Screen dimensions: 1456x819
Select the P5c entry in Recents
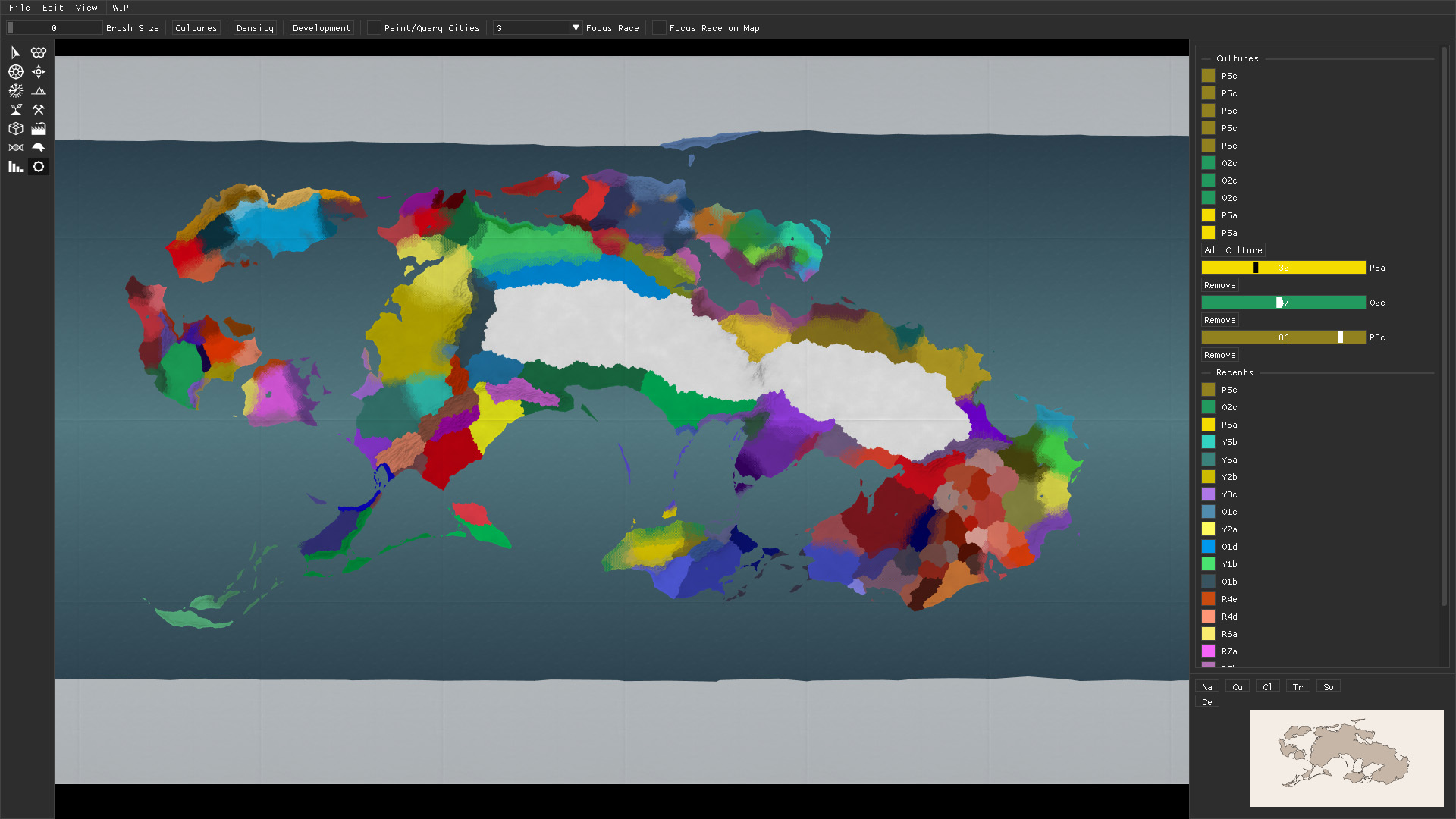click(x=1228, y=390)
